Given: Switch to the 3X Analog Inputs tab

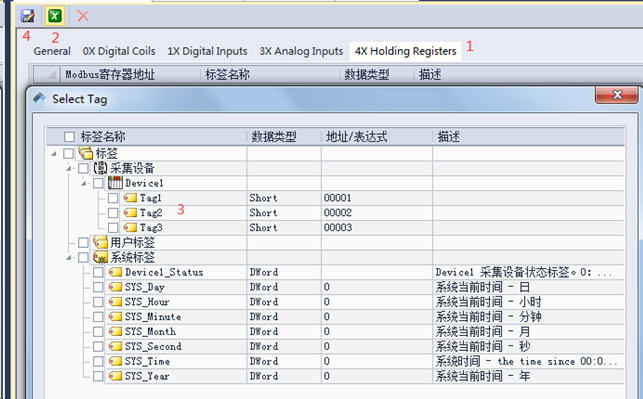Looking at the screenshot, I should (x=301, y=51).
